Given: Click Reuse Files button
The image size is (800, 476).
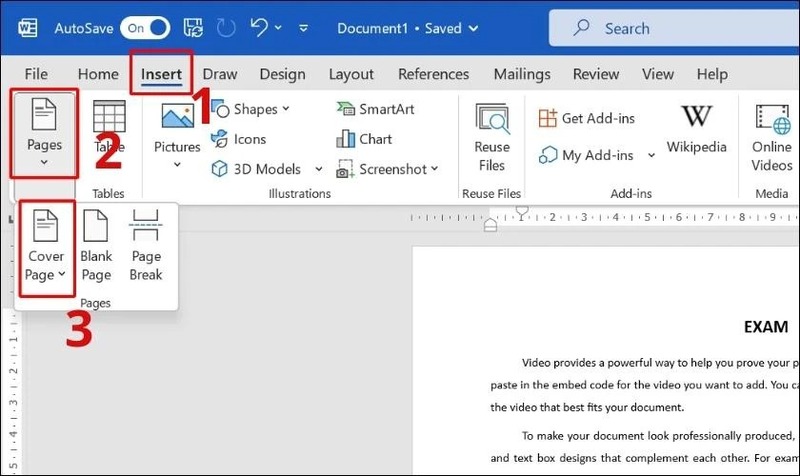Looking at the screenshot, I should (492, 138).
